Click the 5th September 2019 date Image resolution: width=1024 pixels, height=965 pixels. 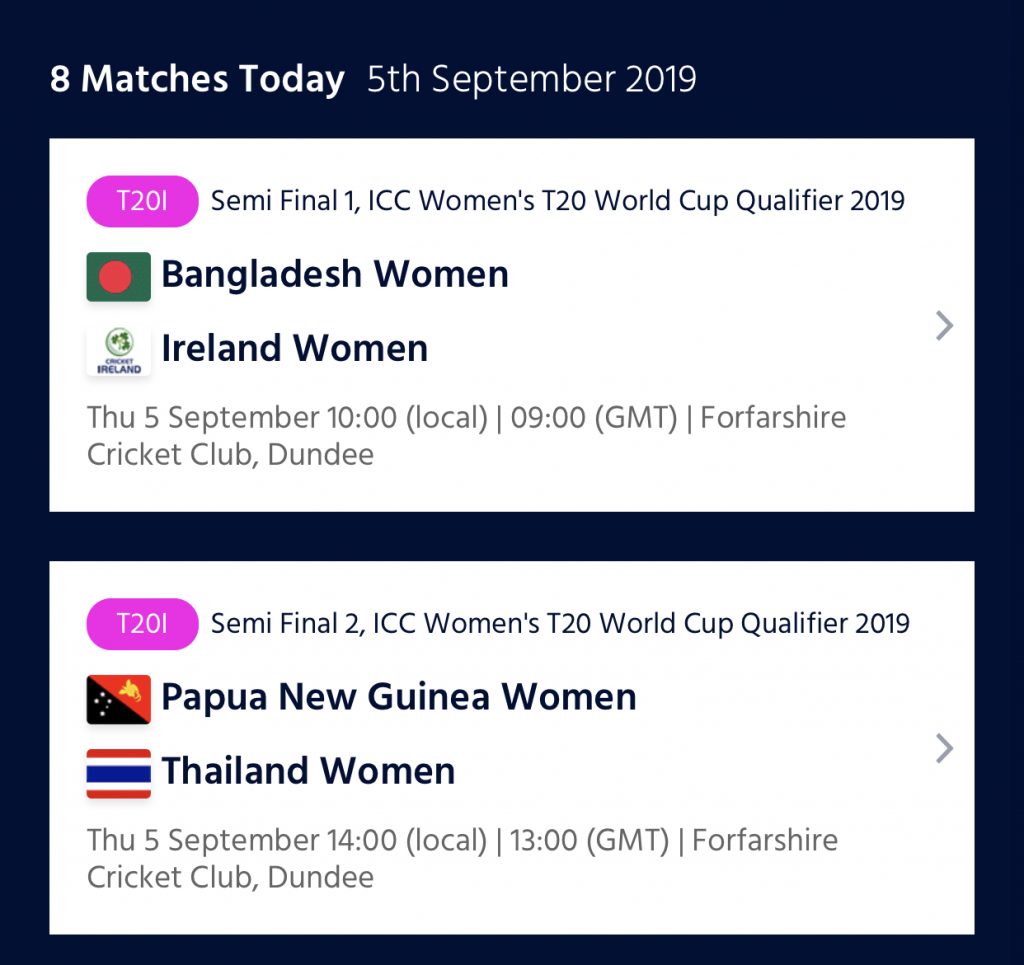532,80
